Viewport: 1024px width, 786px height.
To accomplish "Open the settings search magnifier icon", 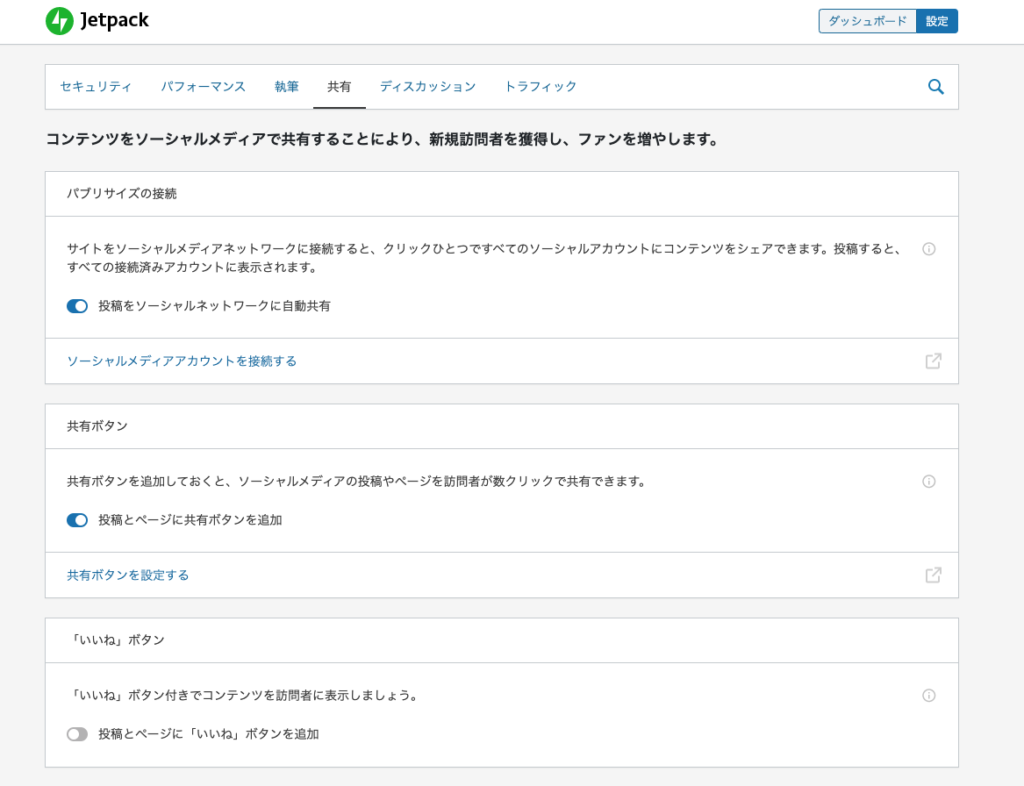I will [935, 87].
